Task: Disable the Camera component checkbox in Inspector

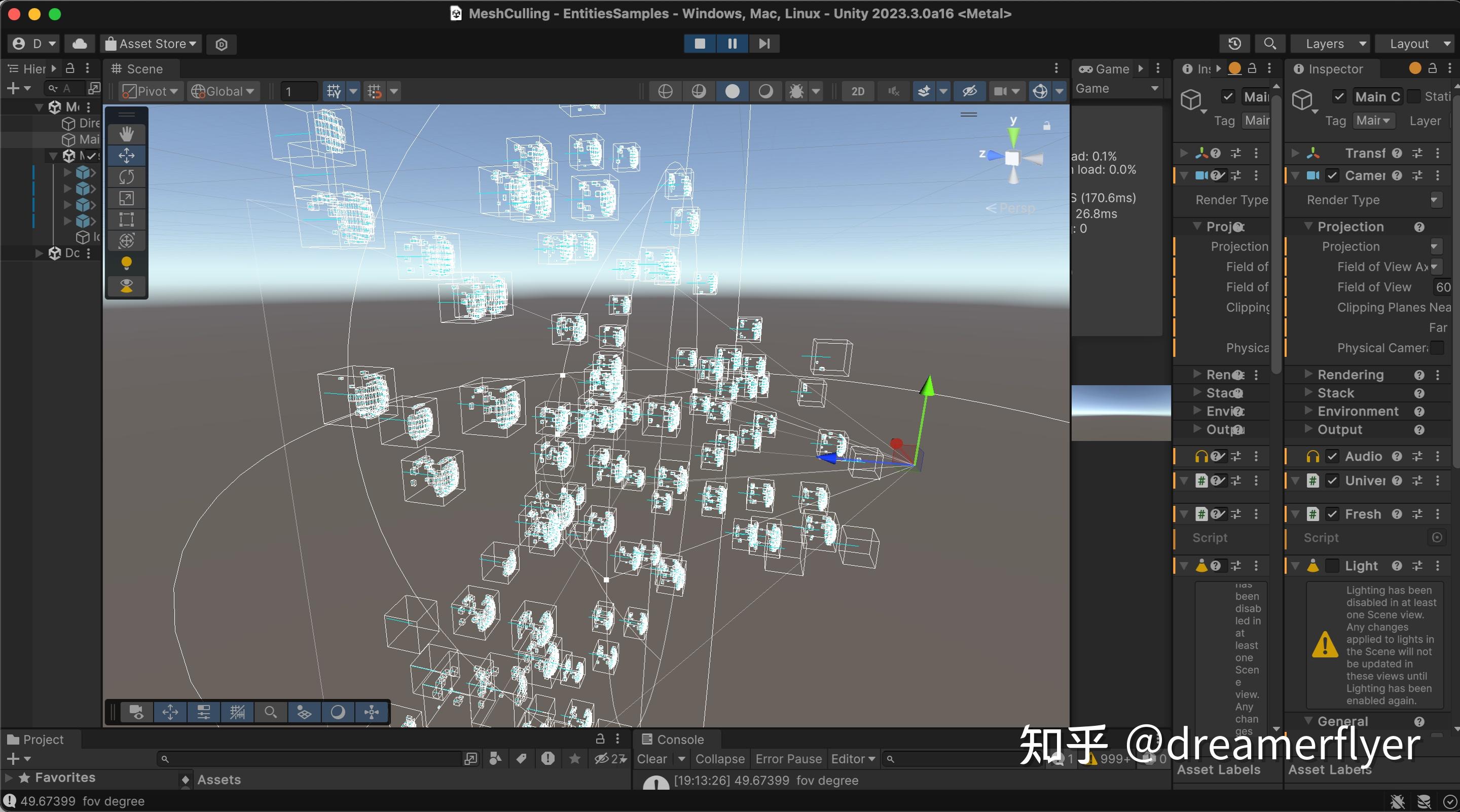Action: [x=1332, y=176]
